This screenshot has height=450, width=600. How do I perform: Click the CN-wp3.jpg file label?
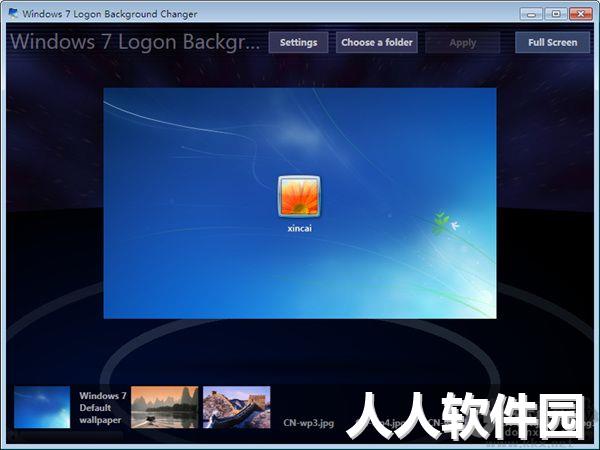[308, 423]
